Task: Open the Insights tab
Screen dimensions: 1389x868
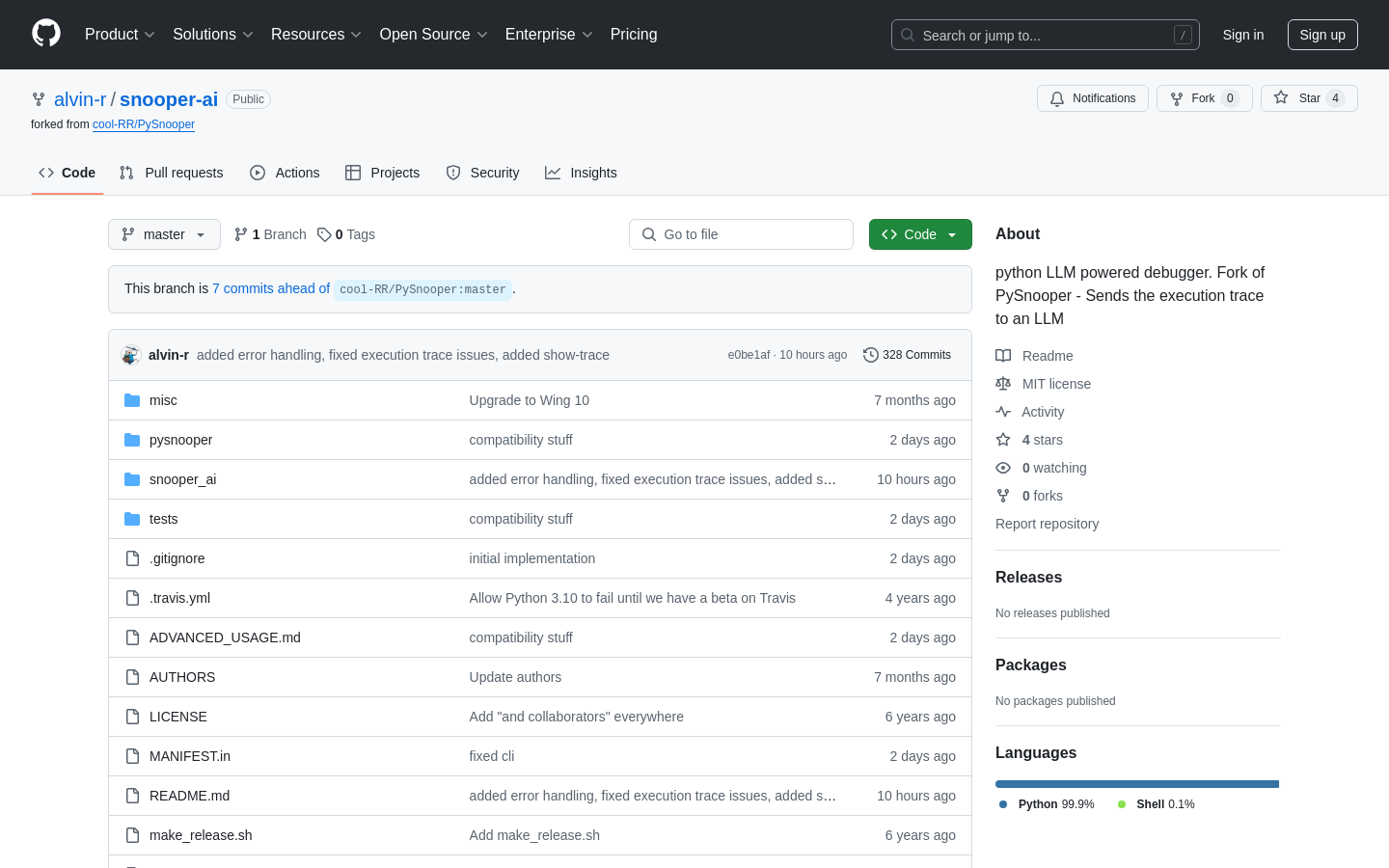Action: pos(581,173)
